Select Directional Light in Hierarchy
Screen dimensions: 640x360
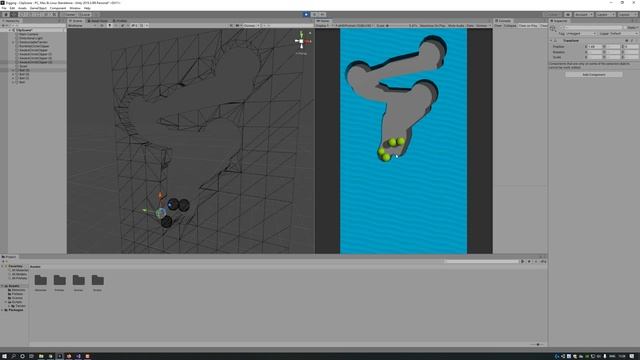tap(31, 38)
